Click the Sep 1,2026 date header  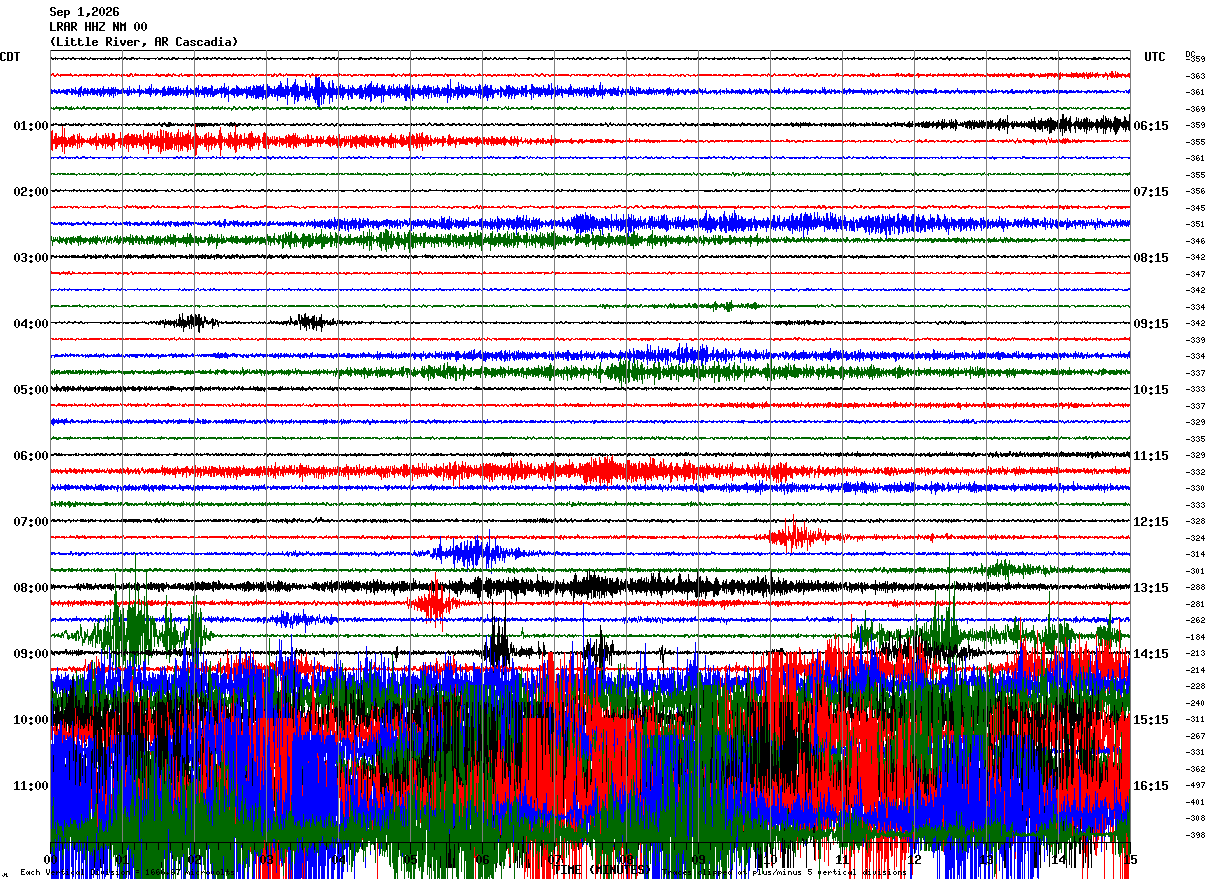click(x=84, y=12)
